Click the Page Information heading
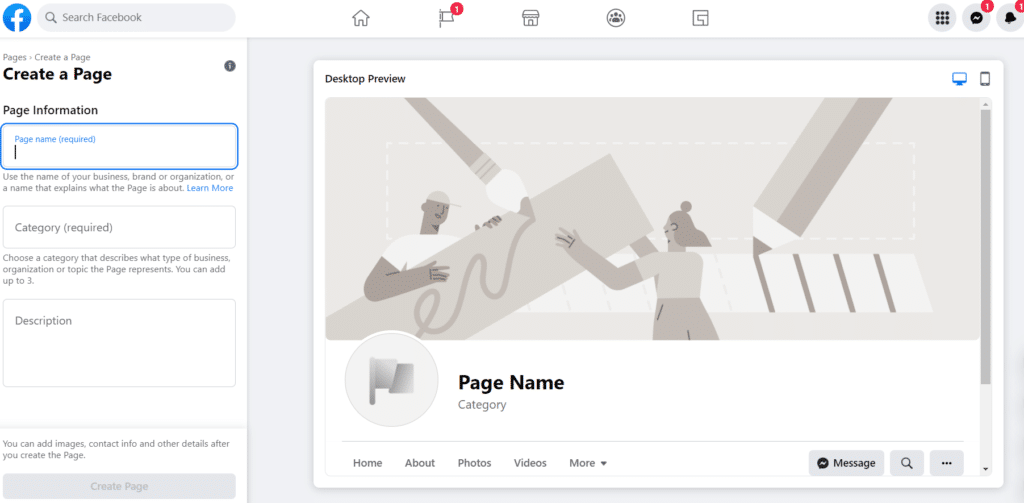The image size is (1024, 503). coord(50,110)
